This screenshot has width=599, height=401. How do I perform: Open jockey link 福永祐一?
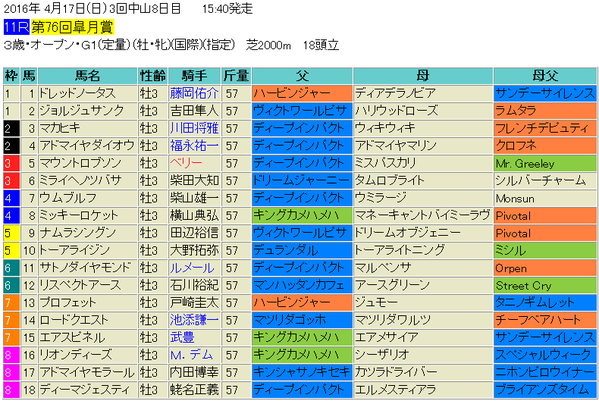pyautogui.click(x=194, y=146)
